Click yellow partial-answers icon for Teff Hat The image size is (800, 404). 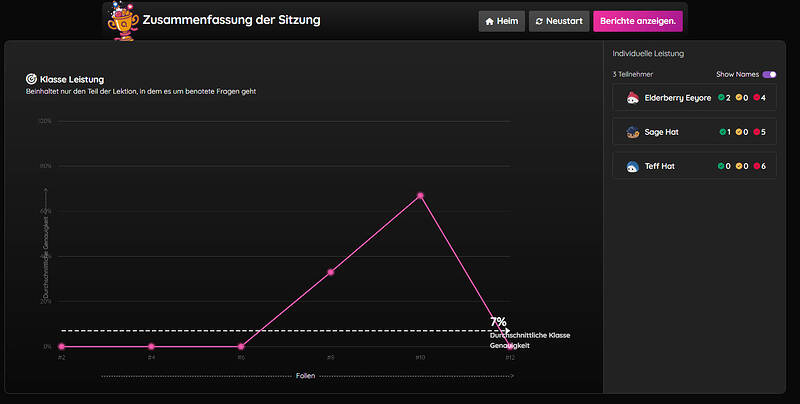pos(741,166)
